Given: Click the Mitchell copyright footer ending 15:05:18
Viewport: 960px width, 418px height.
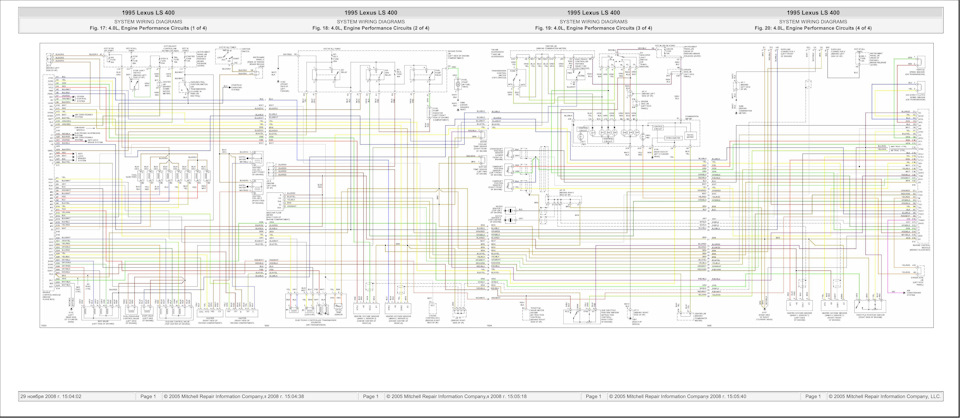Looking at the screenshot, I should pos(457,397).
